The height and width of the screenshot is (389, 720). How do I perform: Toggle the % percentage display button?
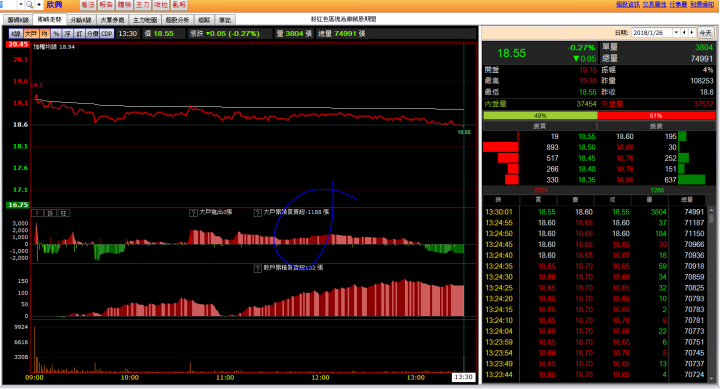tap(56, 34)
